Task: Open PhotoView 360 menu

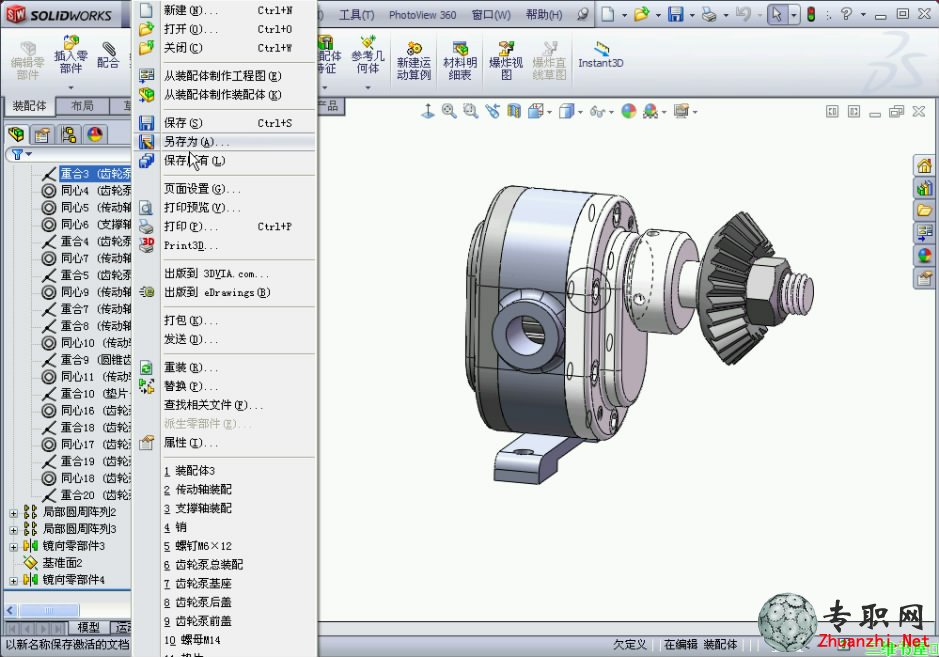Action: 422,15
